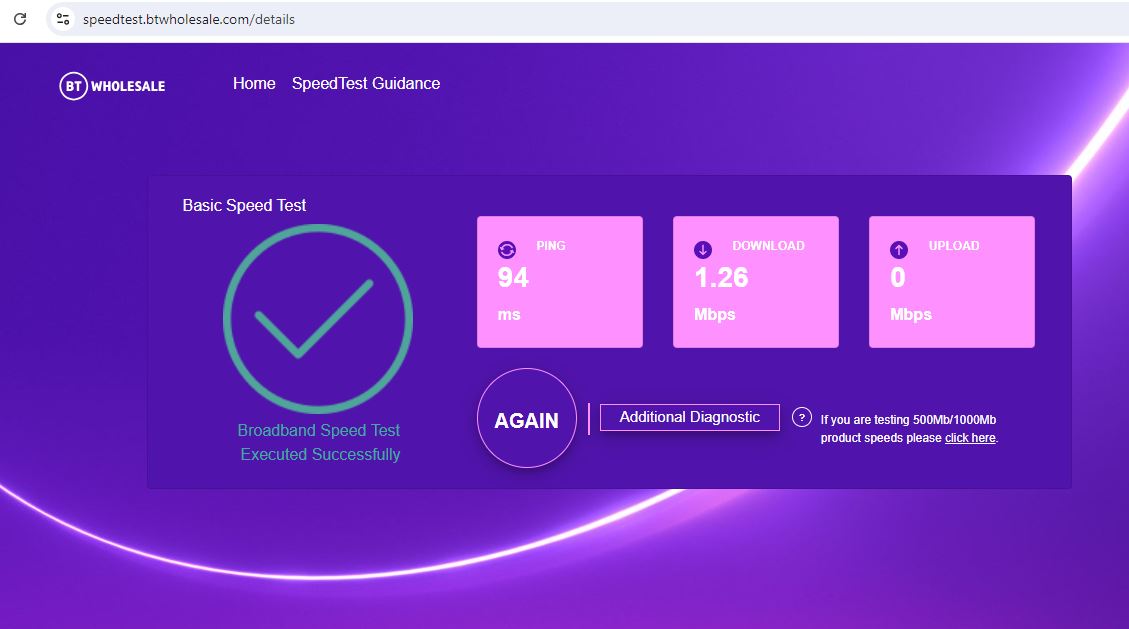Click the ping refresh icon
The height and width of the screenshot is (629, 1129).
coord(507,250)
